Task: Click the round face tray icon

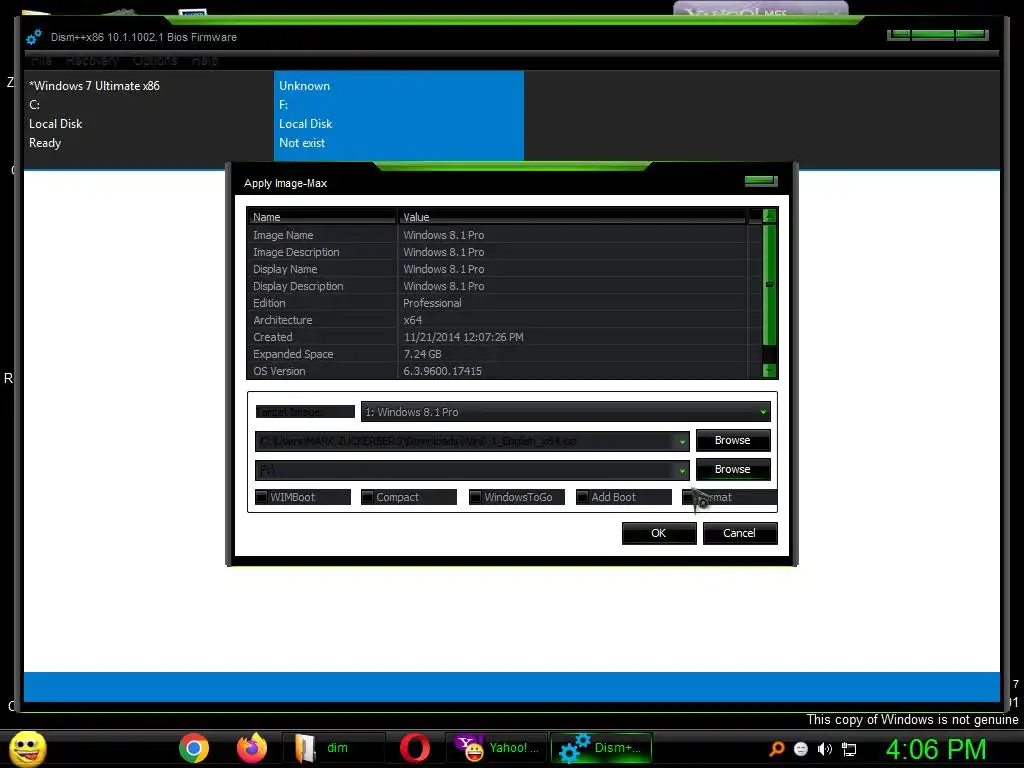Action: [x=801, y=749]
